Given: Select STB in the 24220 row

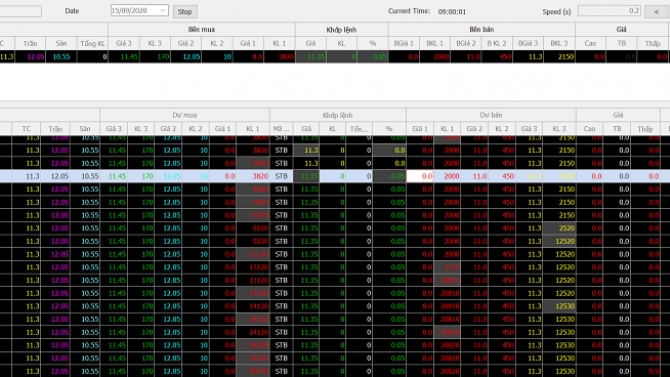Looking at the screenshot, I should (x=281, y=345).
